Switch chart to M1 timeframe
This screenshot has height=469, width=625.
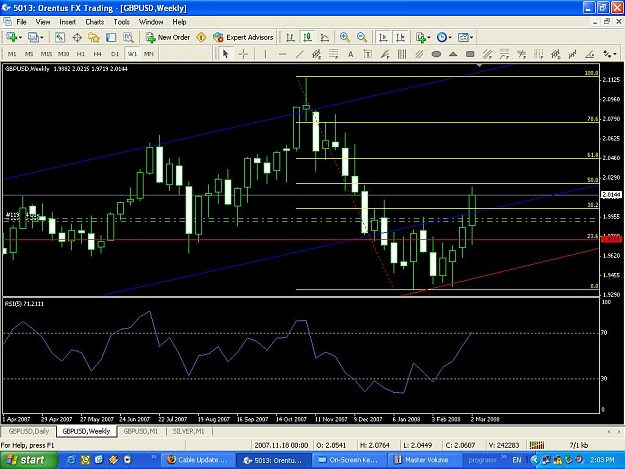[12, 54]
